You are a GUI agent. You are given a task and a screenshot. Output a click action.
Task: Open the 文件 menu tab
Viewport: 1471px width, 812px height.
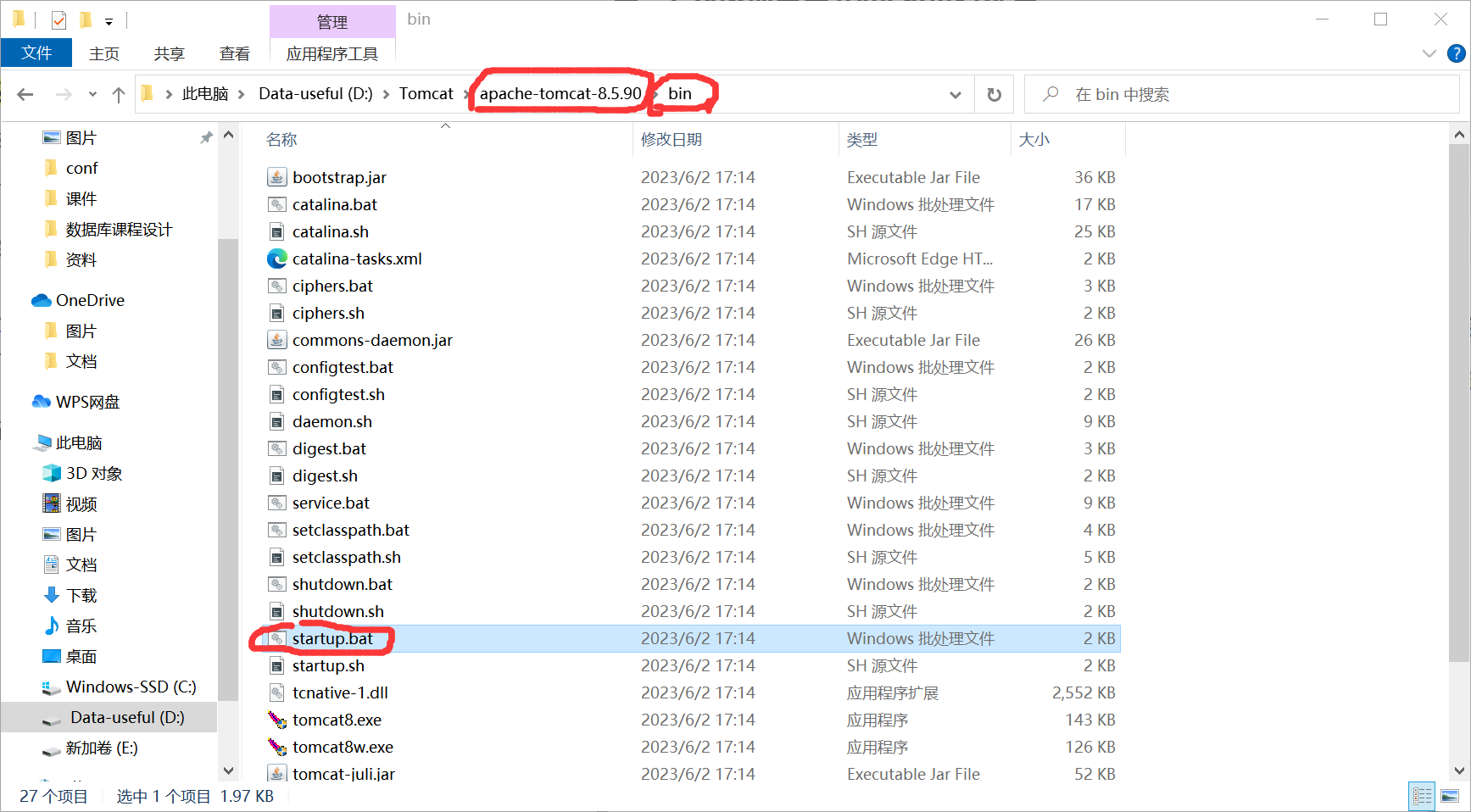36,53
